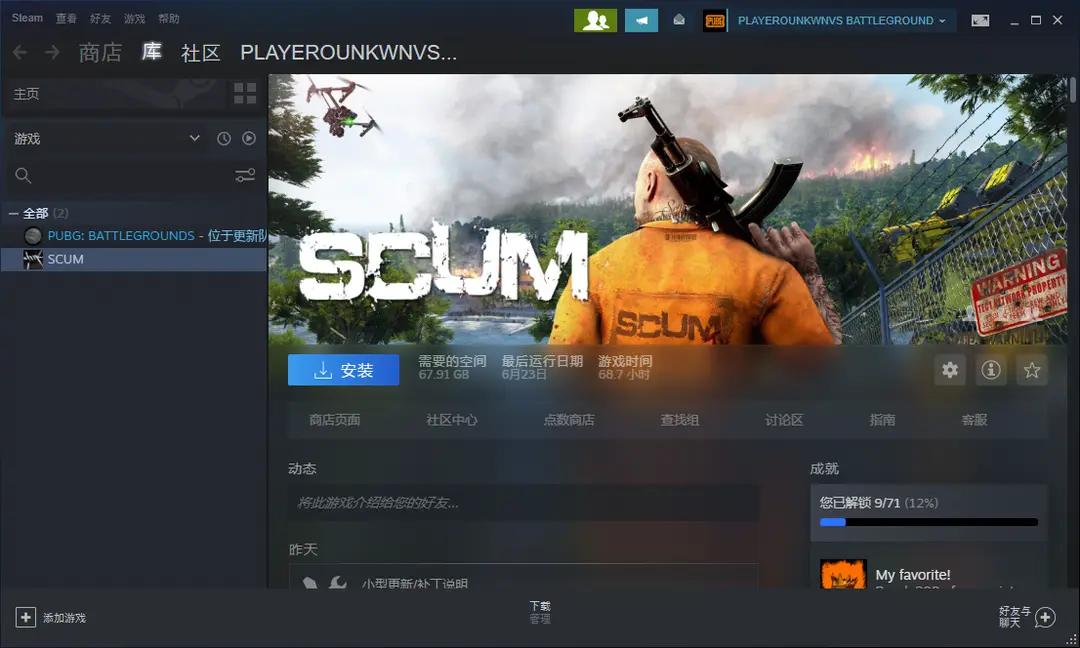Click the 成就 section heading

824,468
